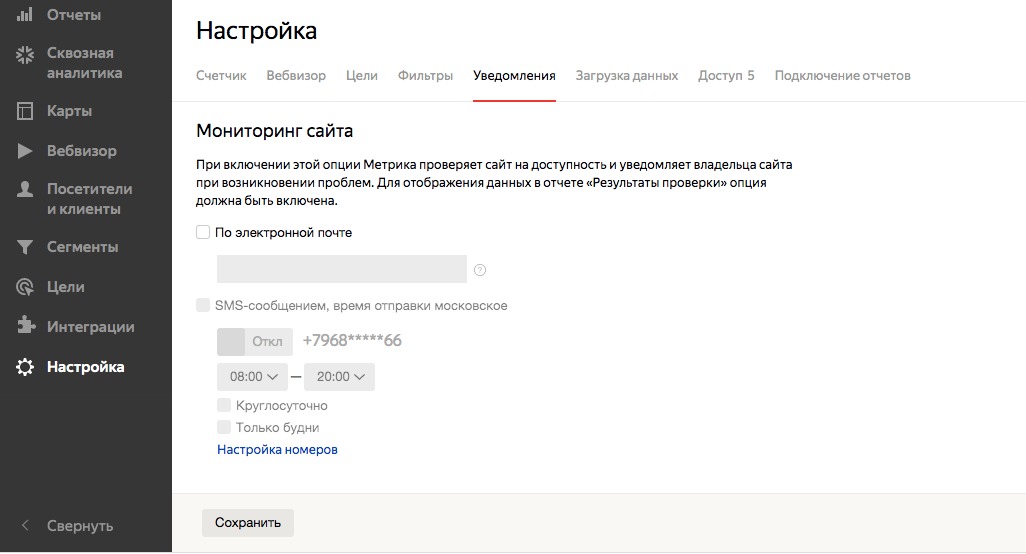Click the email field help question icon
This screenshot has width=1026, height=554.
click(480, 270)
